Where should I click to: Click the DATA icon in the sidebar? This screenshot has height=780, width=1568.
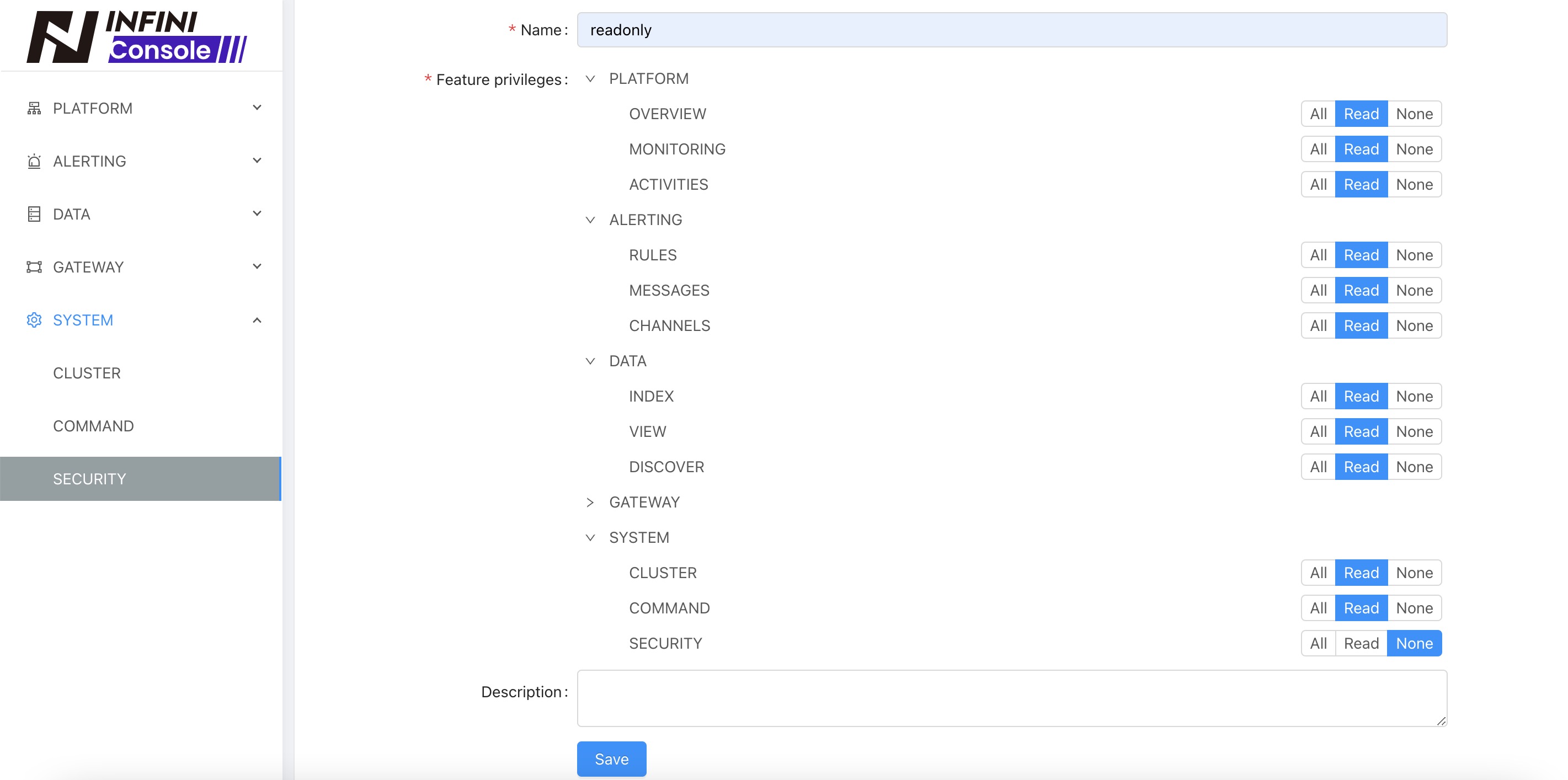coord(34,213)
